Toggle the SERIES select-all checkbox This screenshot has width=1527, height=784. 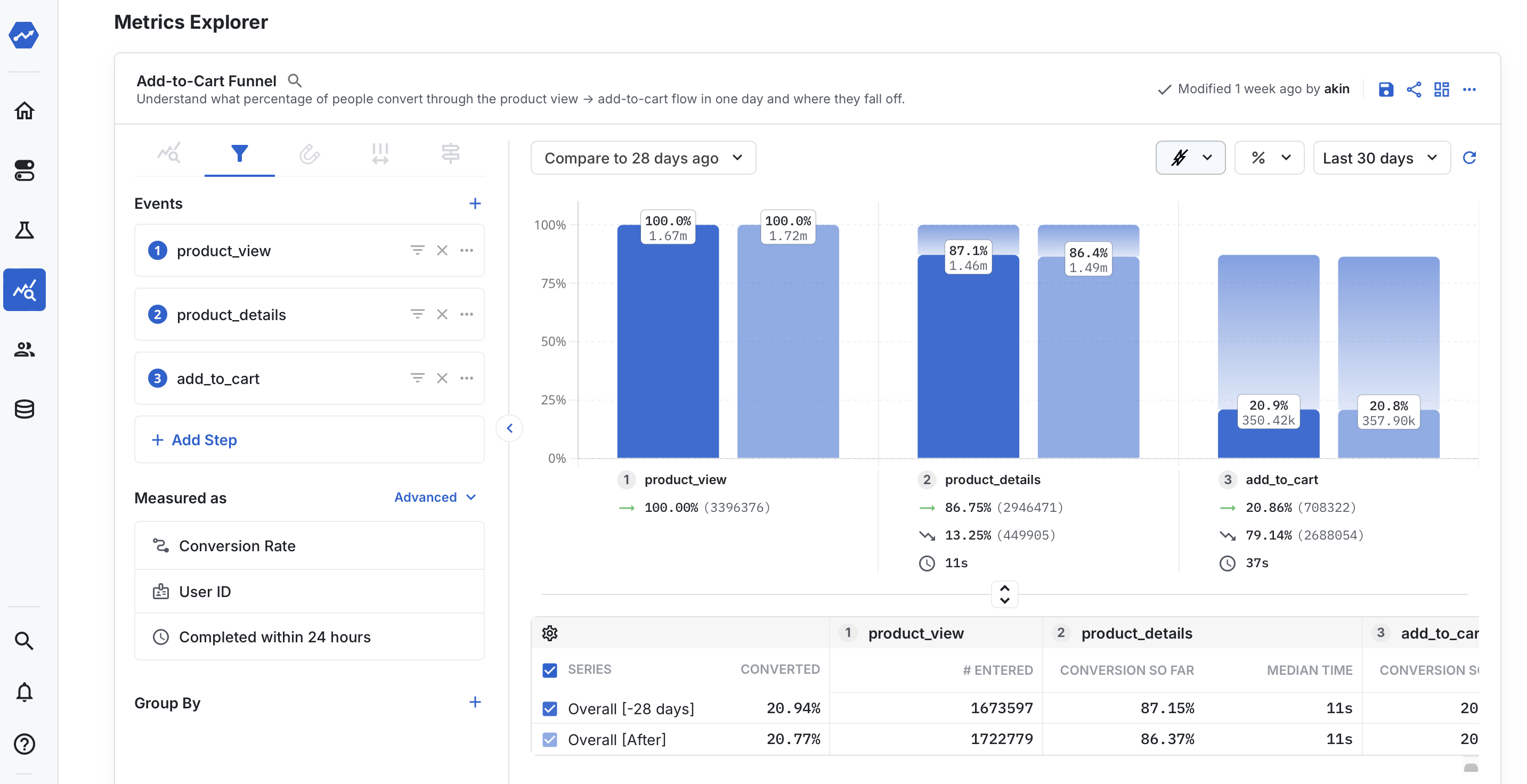[x=549, y=670]
